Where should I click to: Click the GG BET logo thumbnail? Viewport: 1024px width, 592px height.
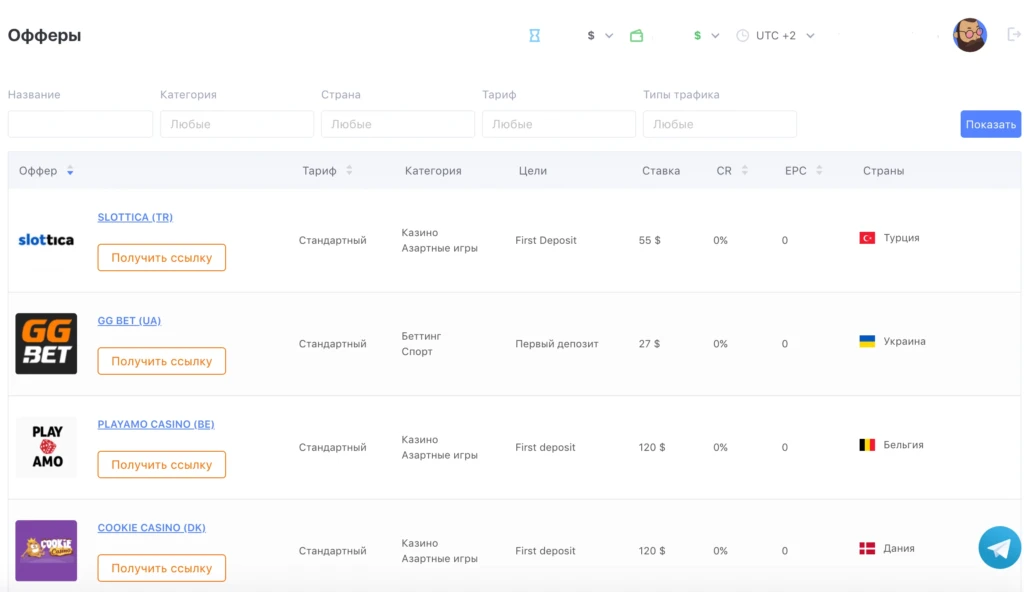click(46, 343)
